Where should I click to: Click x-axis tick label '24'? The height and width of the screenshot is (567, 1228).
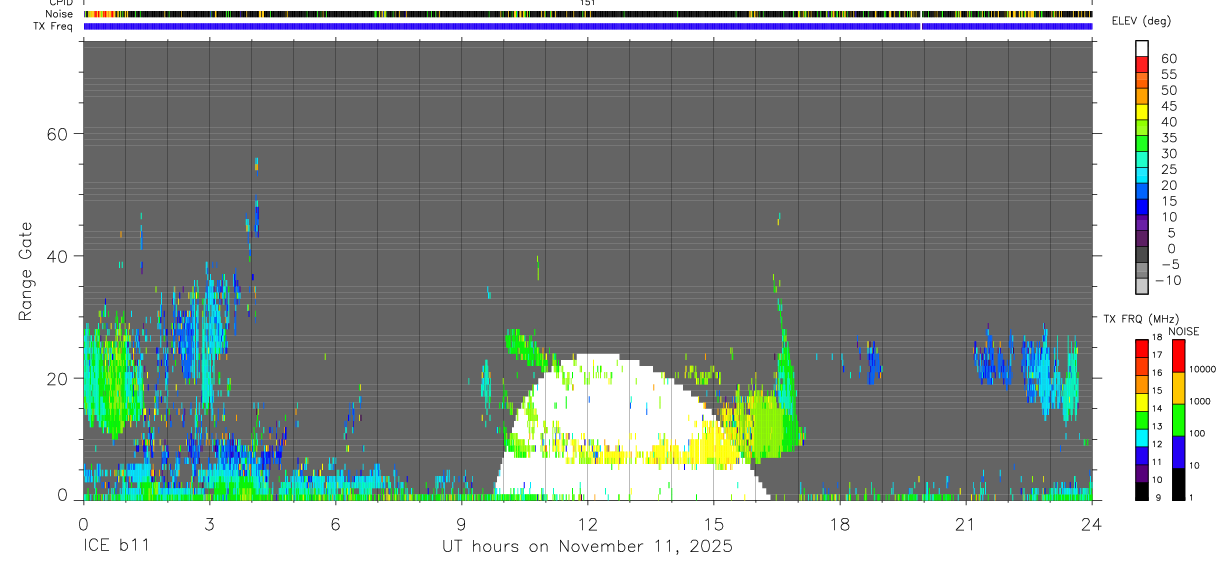click(1092, 524)
